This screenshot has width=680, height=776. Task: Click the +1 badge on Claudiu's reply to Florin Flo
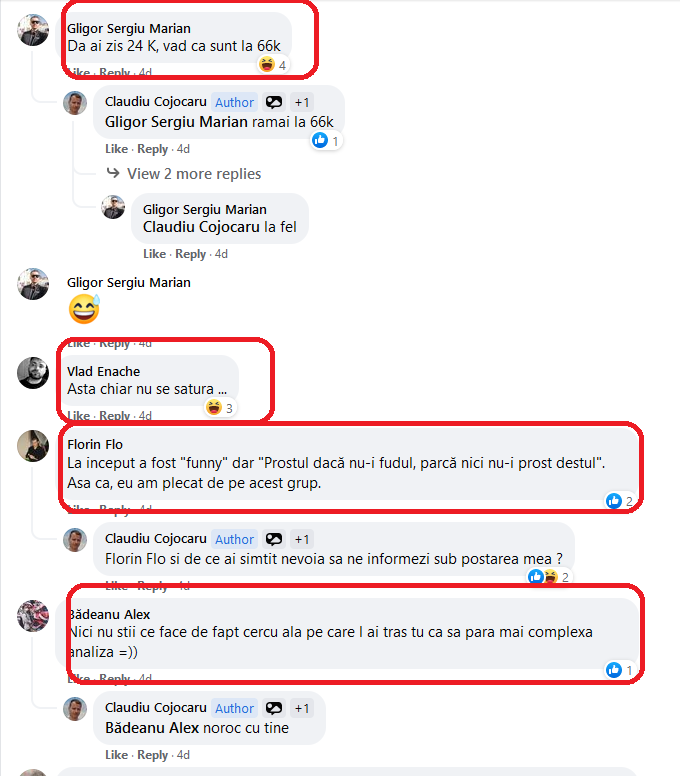pos(302,539)
